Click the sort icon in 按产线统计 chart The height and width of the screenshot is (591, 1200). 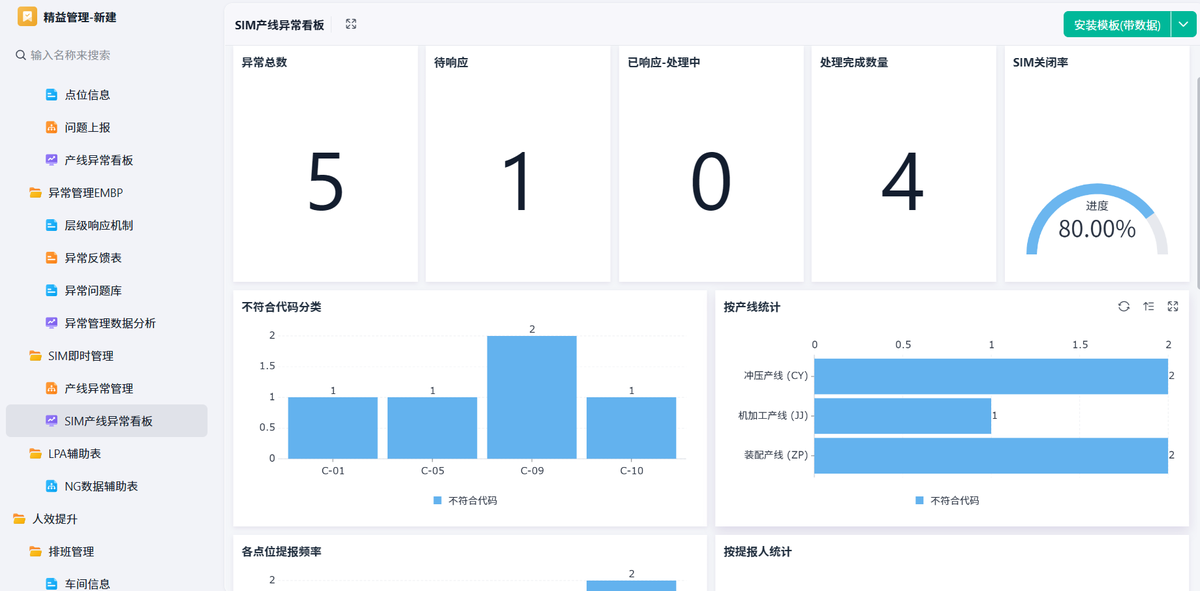1149,307
